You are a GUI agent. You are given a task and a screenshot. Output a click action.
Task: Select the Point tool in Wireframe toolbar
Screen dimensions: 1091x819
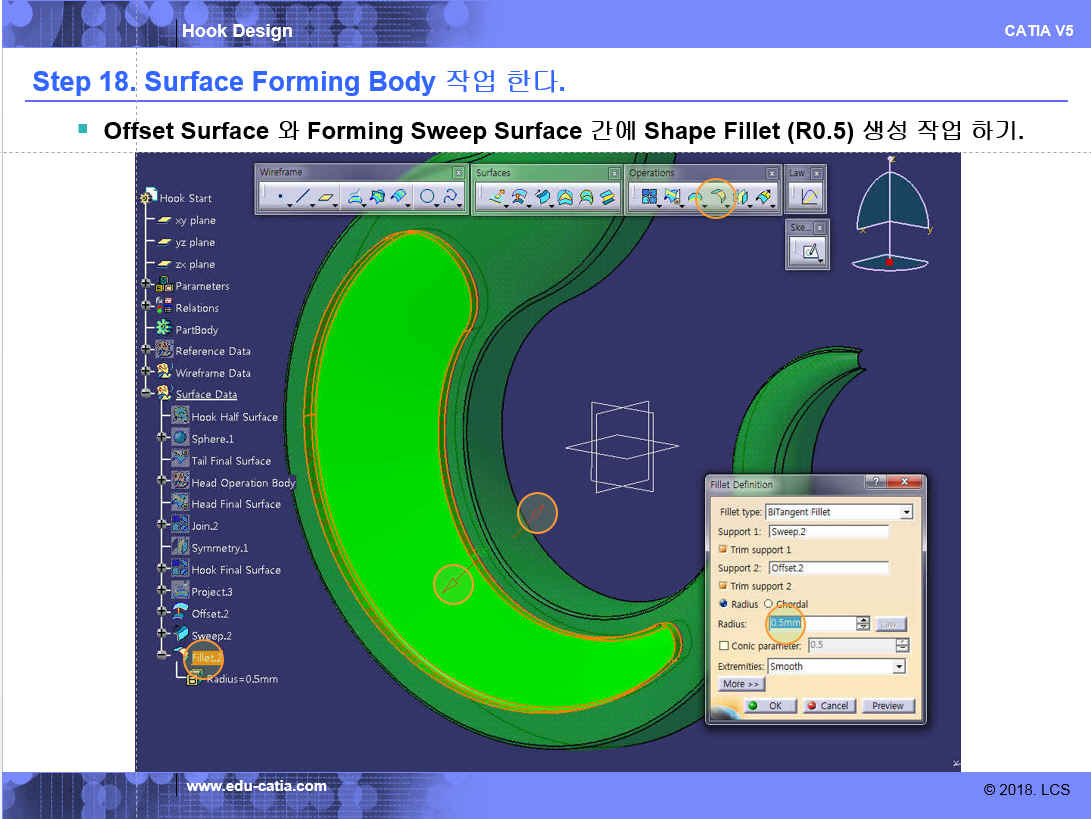[279, 198]
